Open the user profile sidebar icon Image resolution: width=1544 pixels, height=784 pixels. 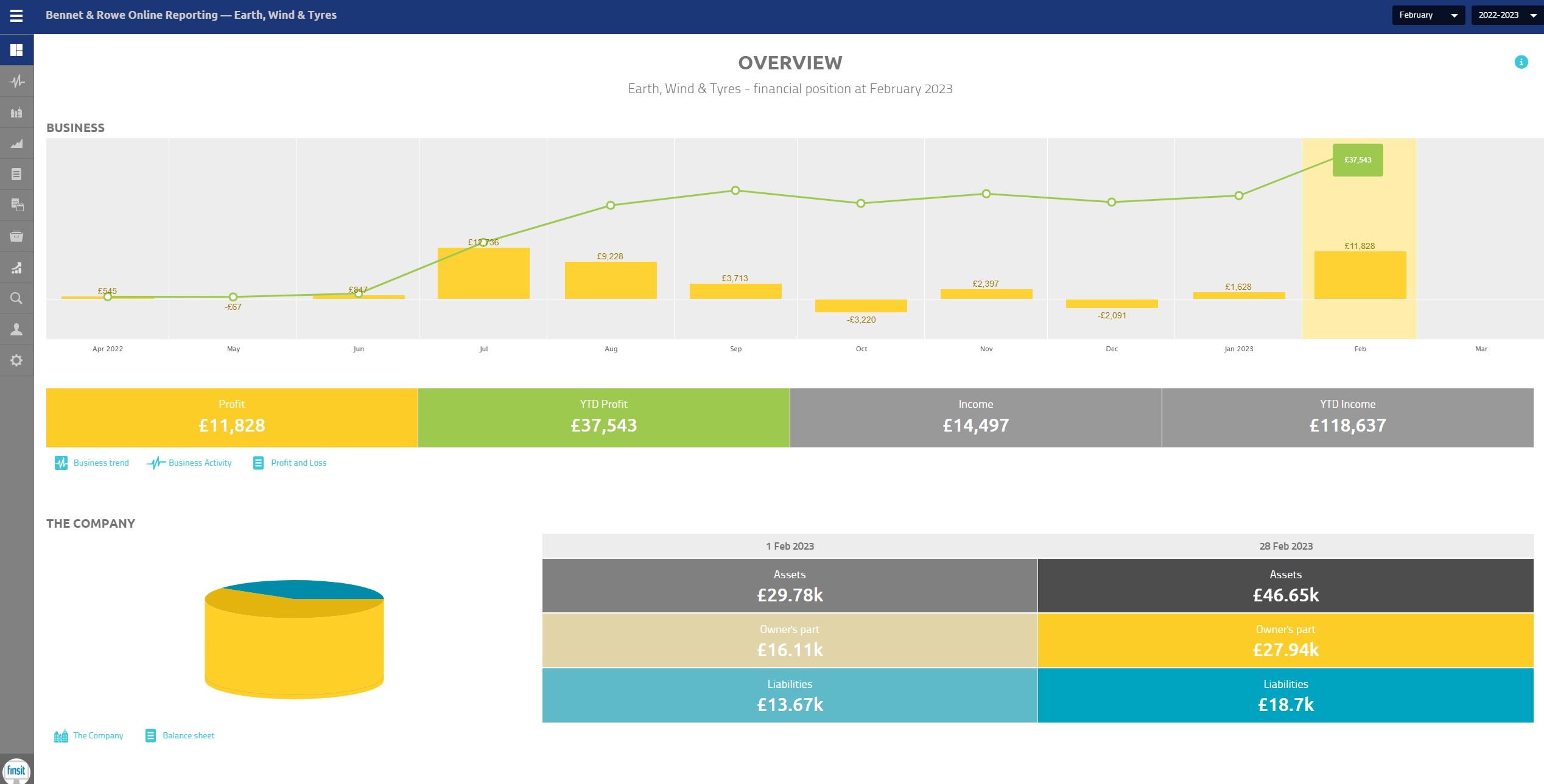[16, 329]
